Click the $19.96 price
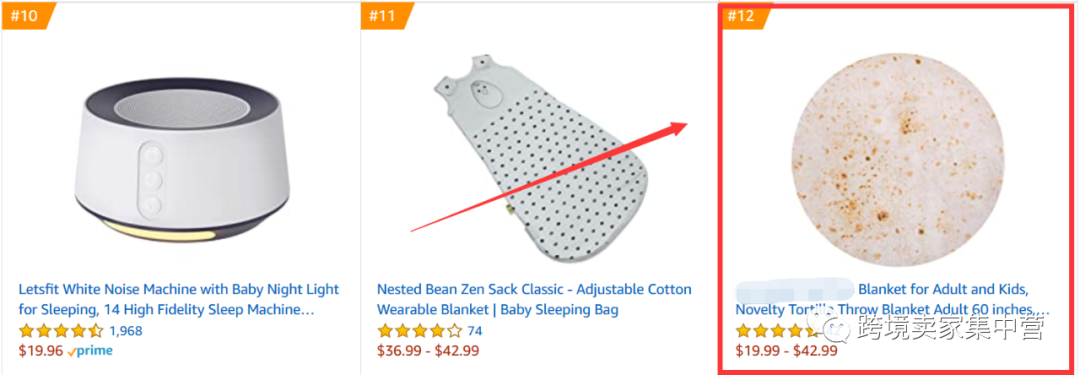Viewport: 1080px width, 375px height. pos(41,351)
